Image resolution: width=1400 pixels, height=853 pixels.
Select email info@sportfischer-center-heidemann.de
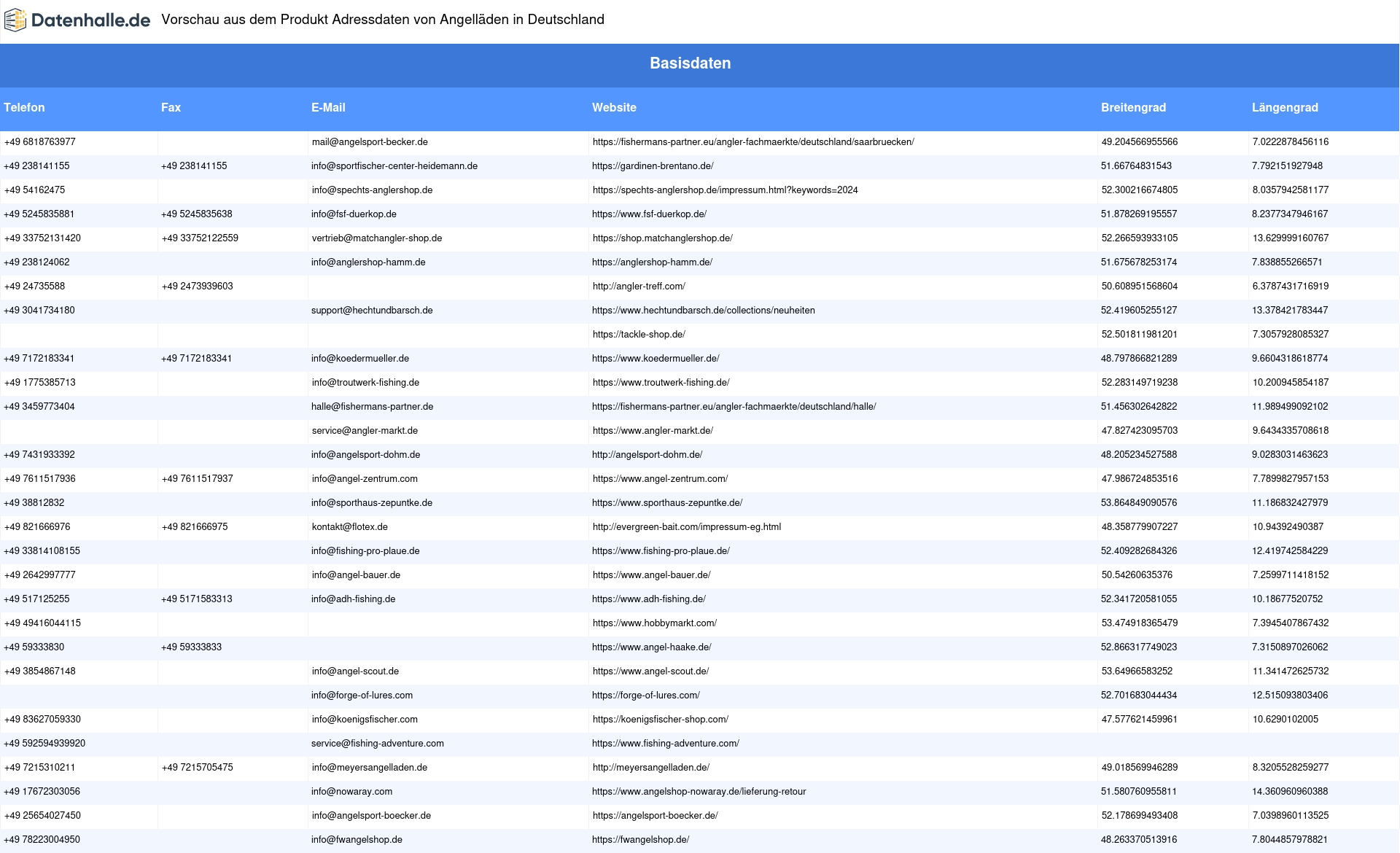[394, 166]
